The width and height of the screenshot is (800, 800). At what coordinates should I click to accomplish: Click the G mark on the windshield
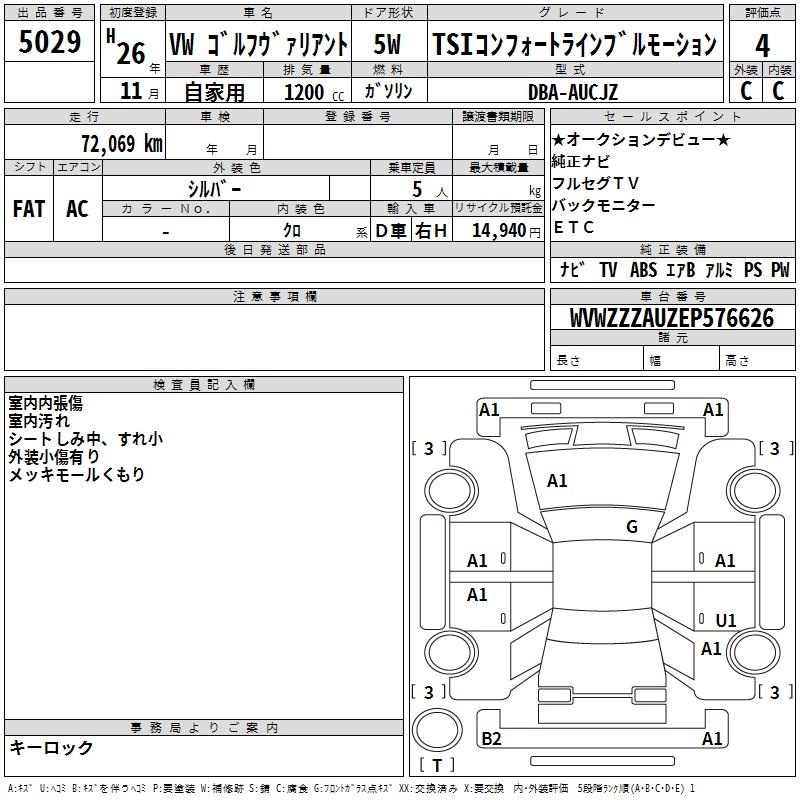[x=631, y=527]
